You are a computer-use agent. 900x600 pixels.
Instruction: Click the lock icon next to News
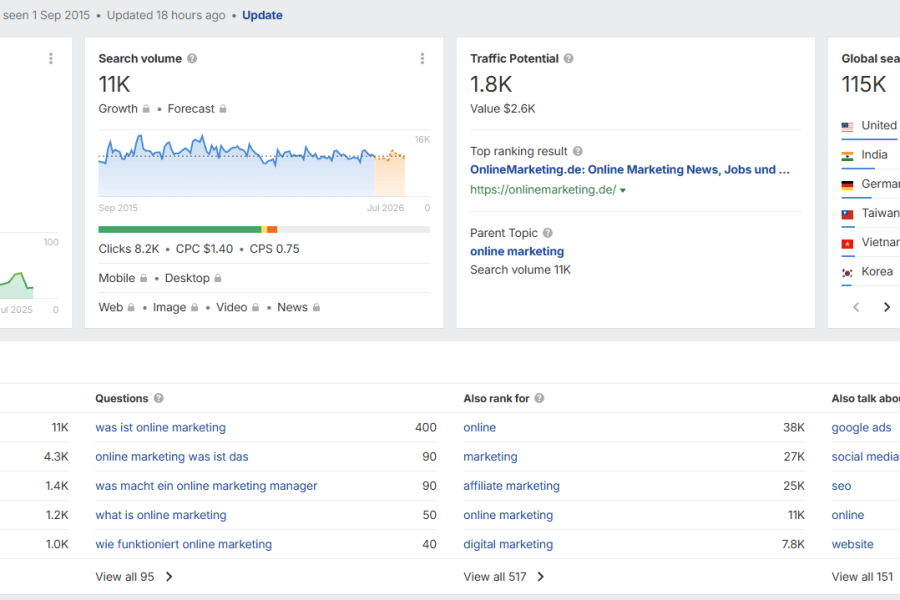(316, 307)
